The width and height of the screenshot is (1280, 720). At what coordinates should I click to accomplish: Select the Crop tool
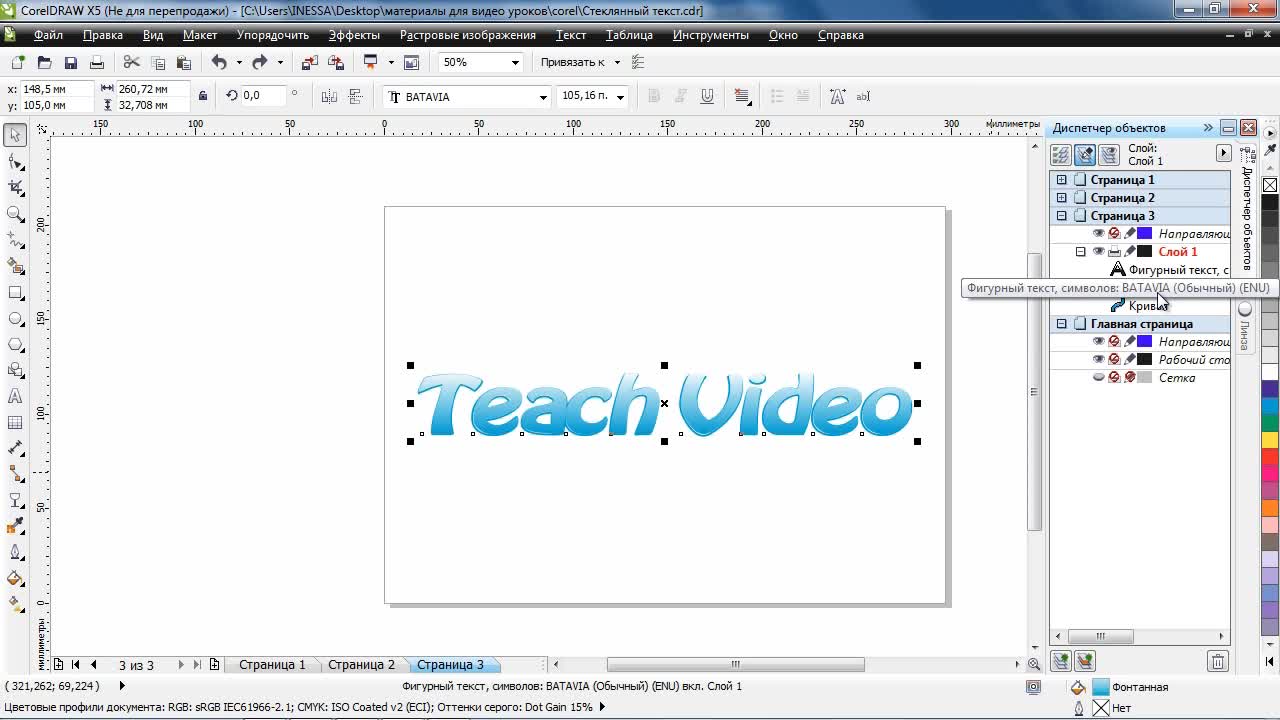tap(15, 187)
